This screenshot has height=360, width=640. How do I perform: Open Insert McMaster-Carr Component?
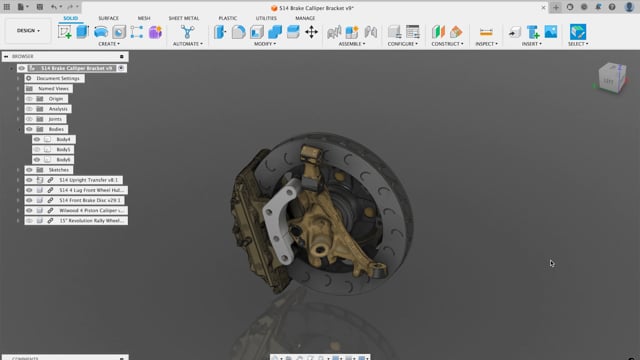(533, 32)
